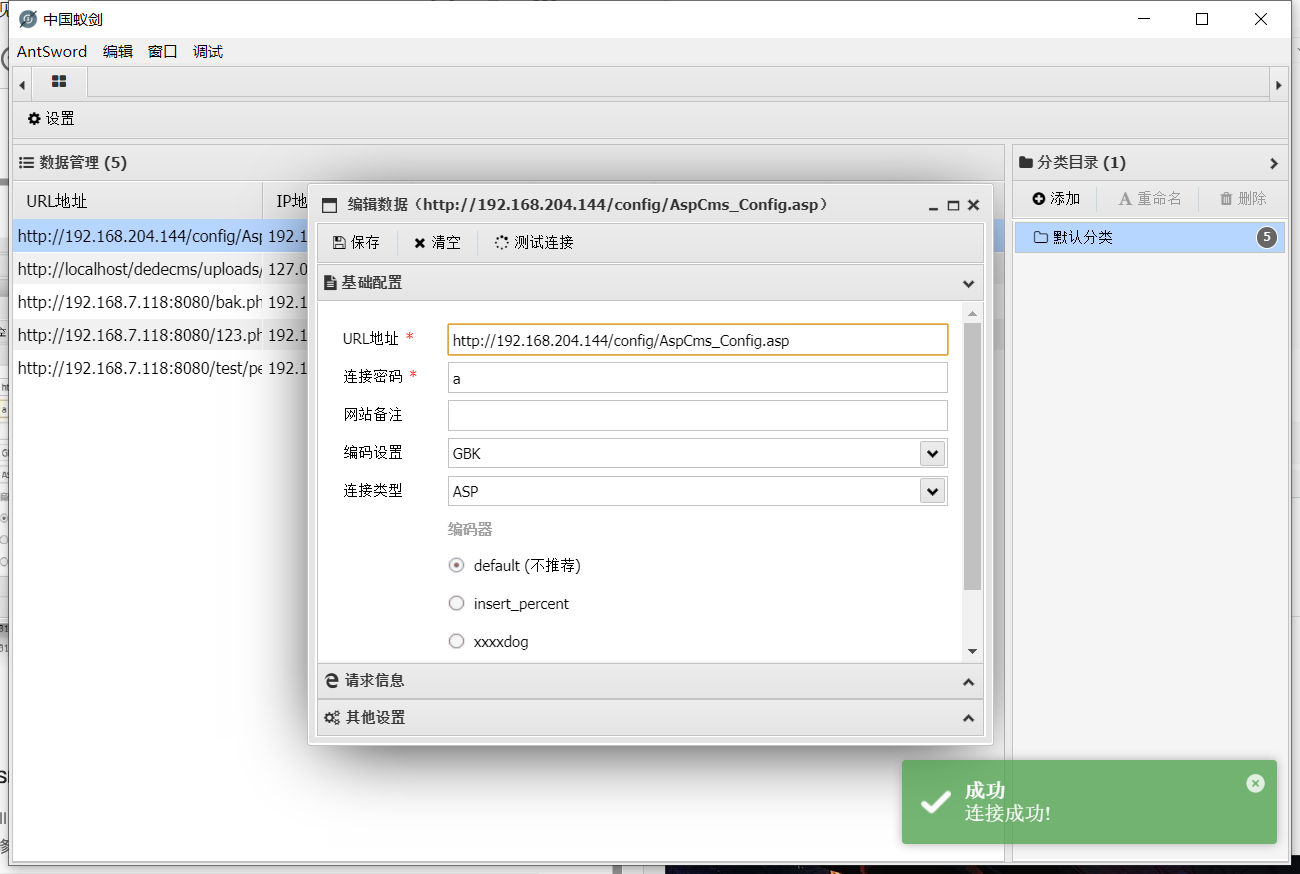Clear the form fields

click(x=437, y=243)
